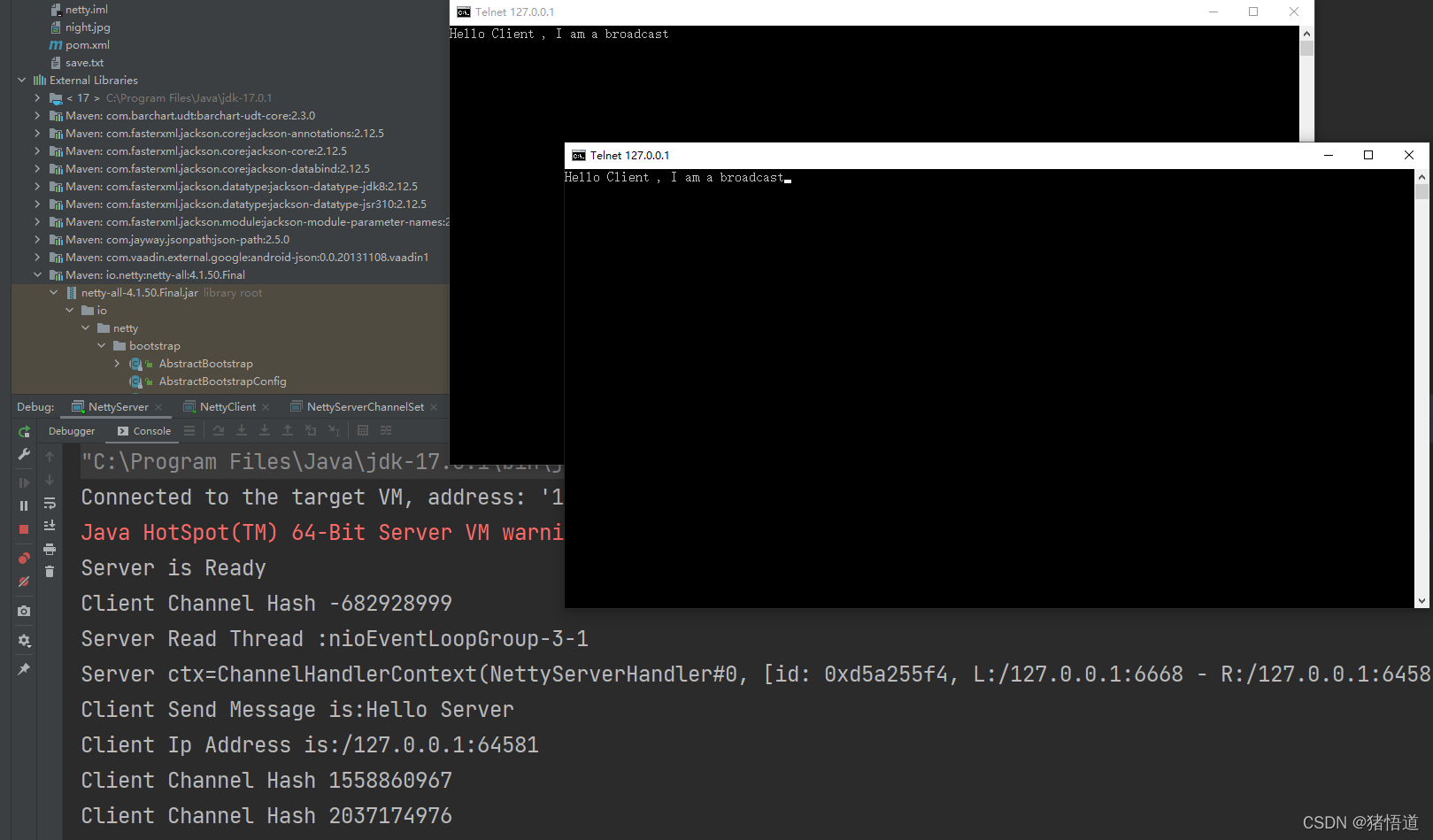The width and height of the screenshot is (1433, 840).
Task: Mute breakpoints in the debugger
Action: [24, 582]
